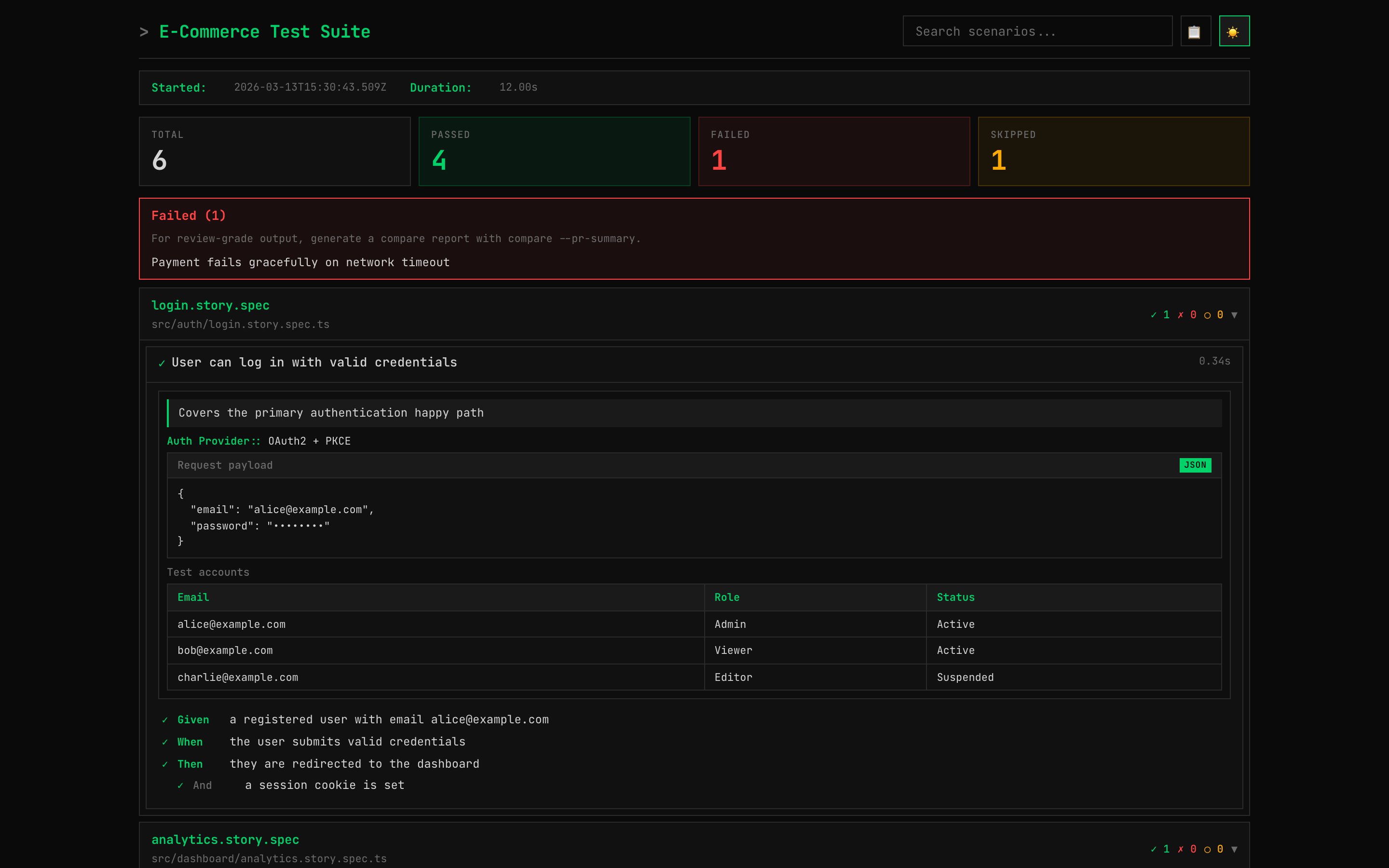Click the checkmark beside the 'Given' step
Viewport: 1389px width, 868px height.
click(165, 719)
